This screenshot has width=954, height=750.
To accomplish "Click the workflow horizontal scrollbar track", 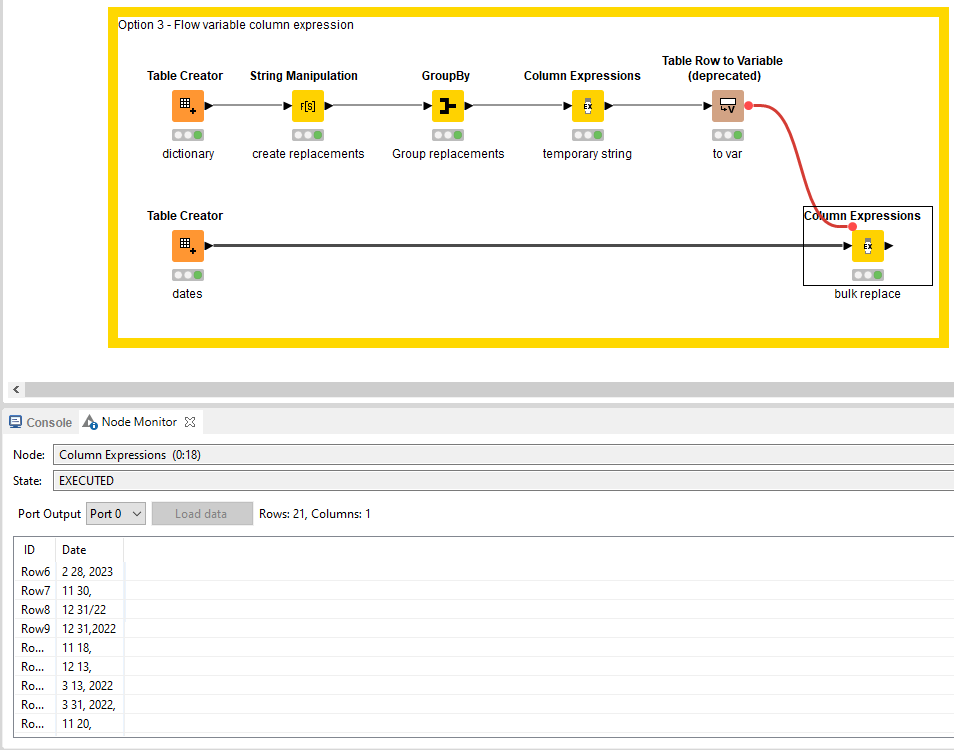I will [489, 389].
